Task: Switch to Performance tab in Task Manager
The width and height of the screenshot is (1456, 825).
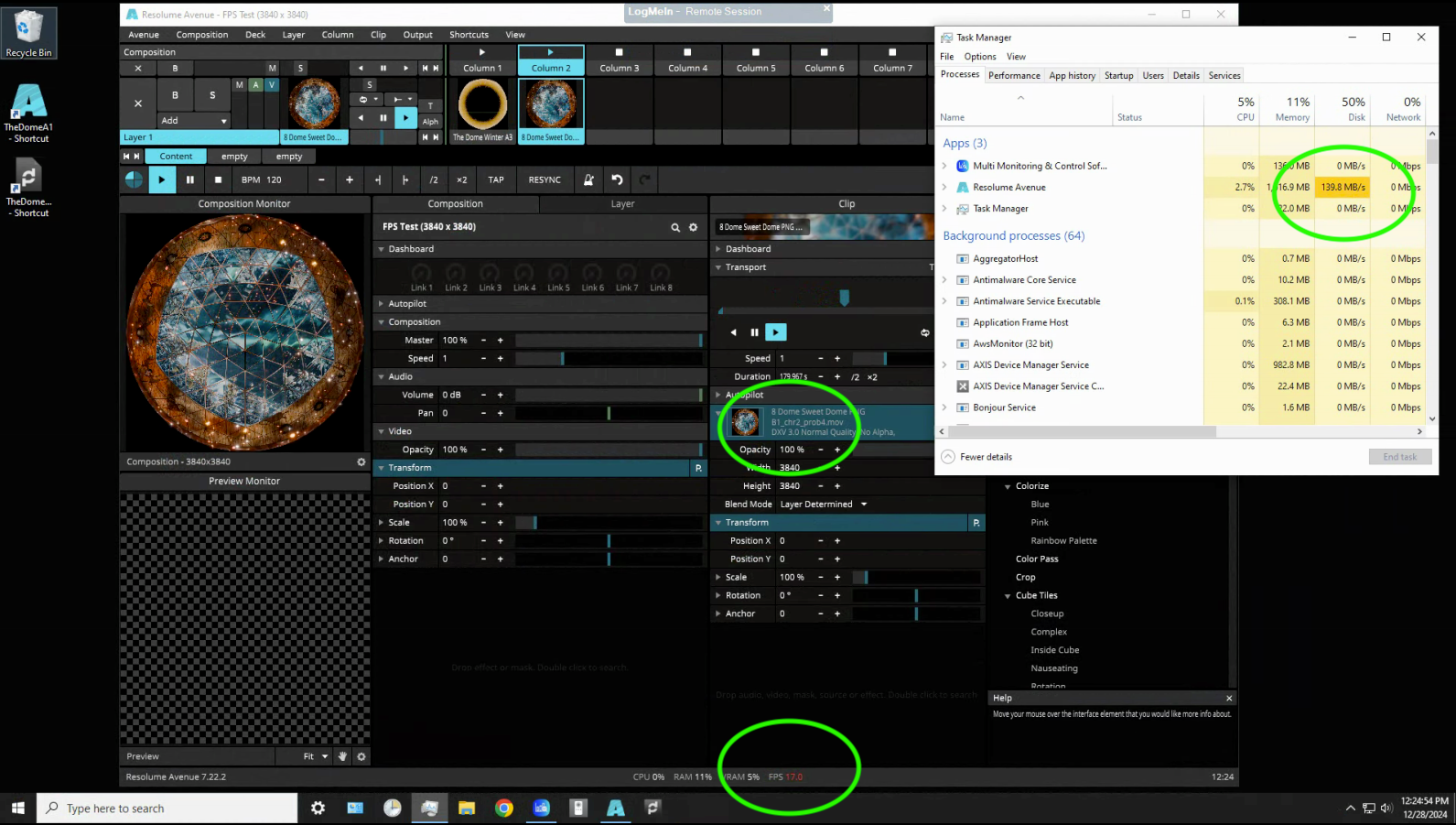Action: click(x=1013, y=76)
